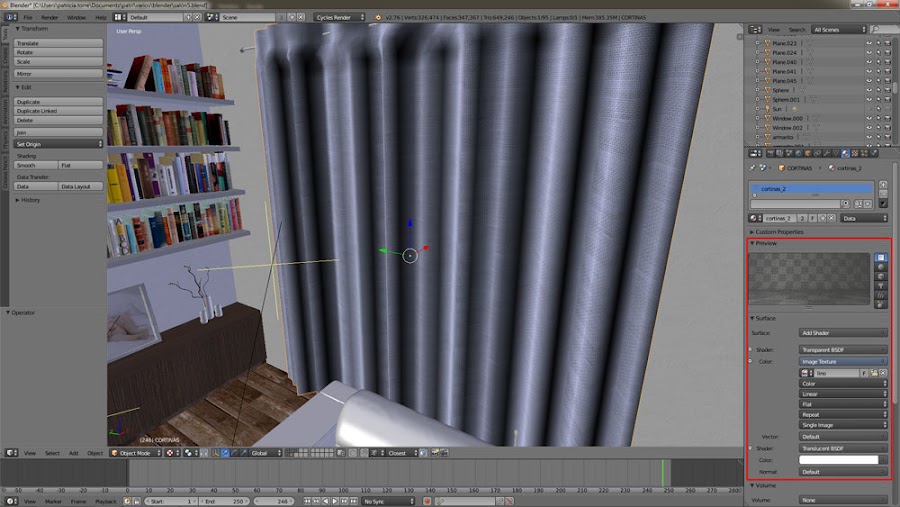The width and height of the screenshot is (900, 507).
Task: Open image file folder for lino texture
Action: (874, 373)
